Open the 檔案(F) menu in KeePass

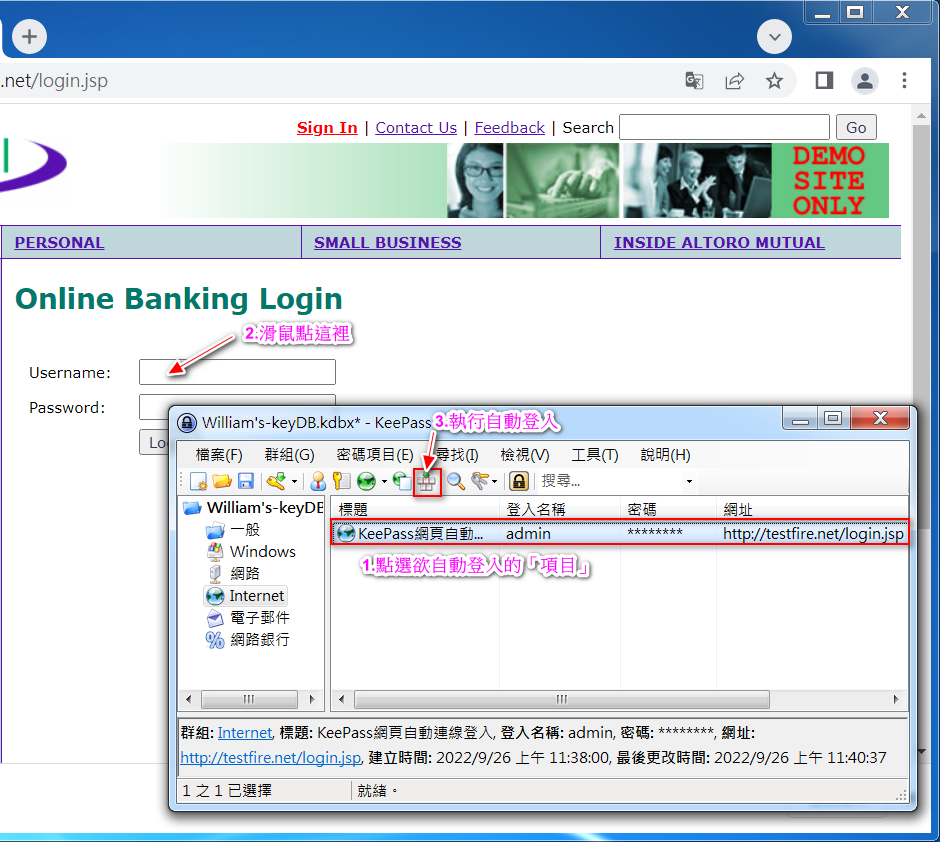pyautogui.click(x=219, y=455)
